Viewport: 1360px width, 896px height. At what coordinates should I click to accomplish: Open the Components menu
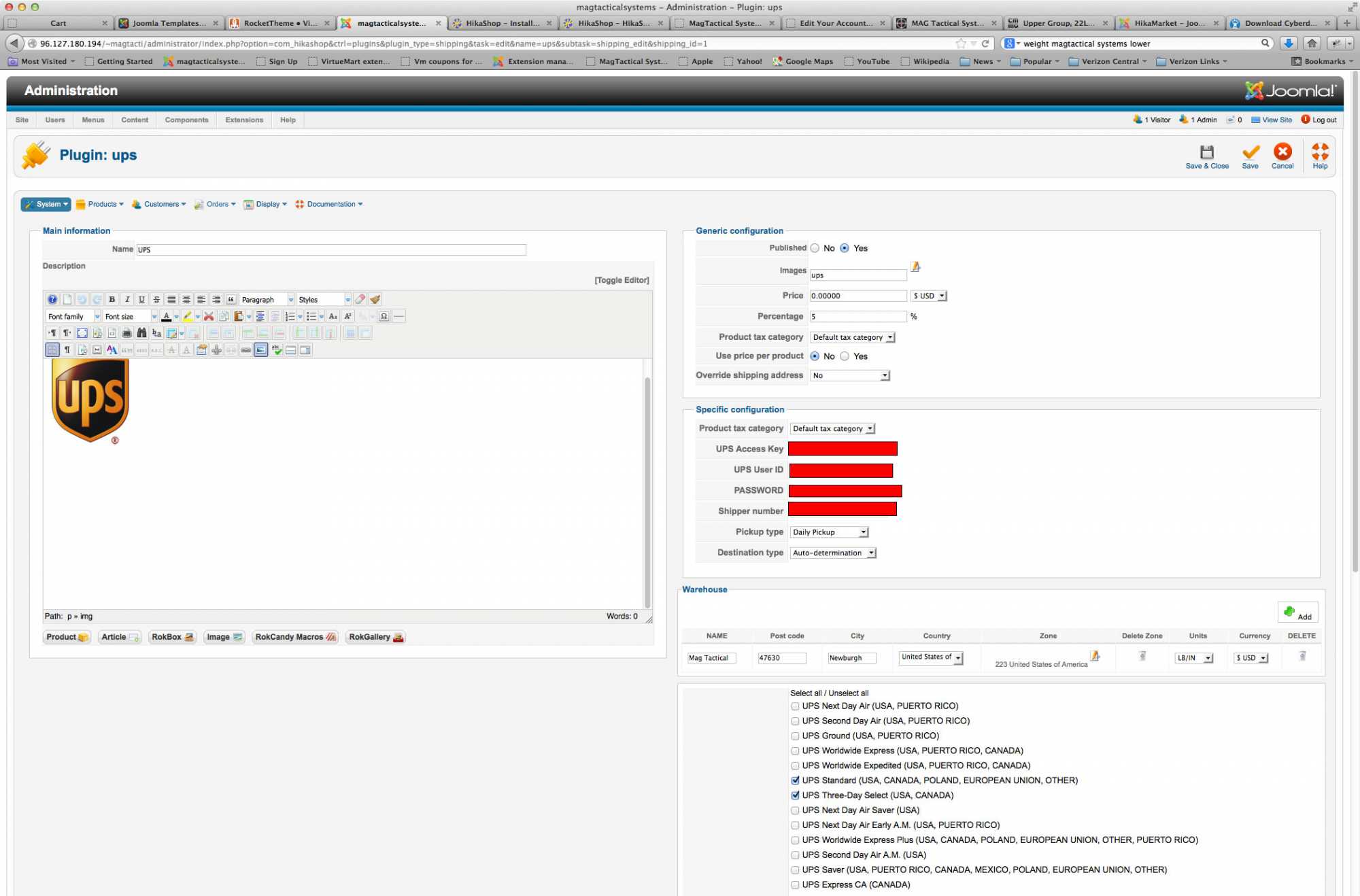tap(186, 120)
